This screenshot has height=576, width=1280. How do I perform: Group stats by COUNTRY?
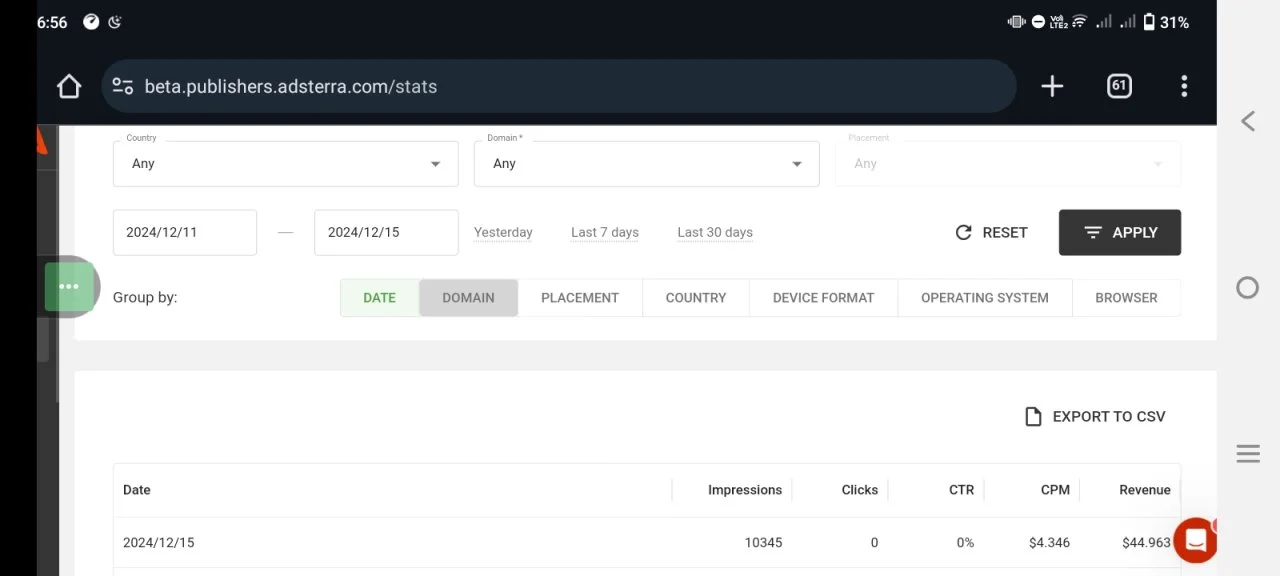pyautogui.click(x=696, y=298)
